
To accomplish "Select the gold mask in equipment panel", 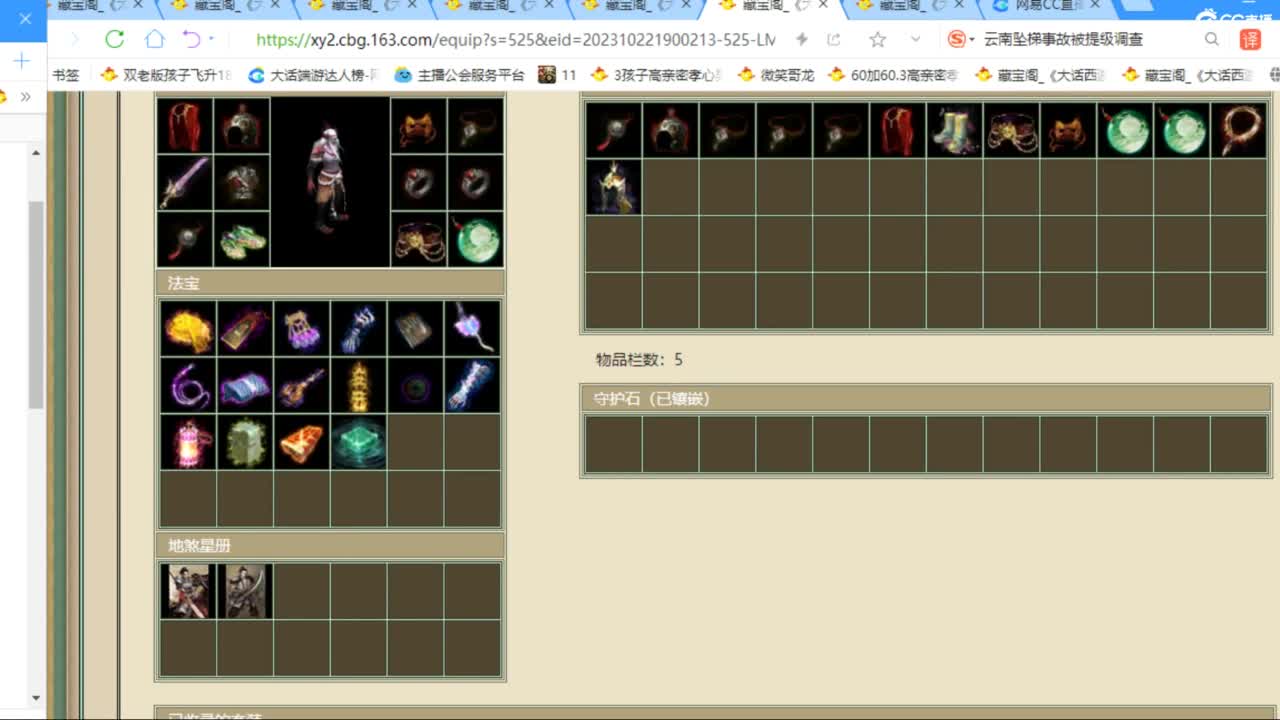I will pos(418,125).
